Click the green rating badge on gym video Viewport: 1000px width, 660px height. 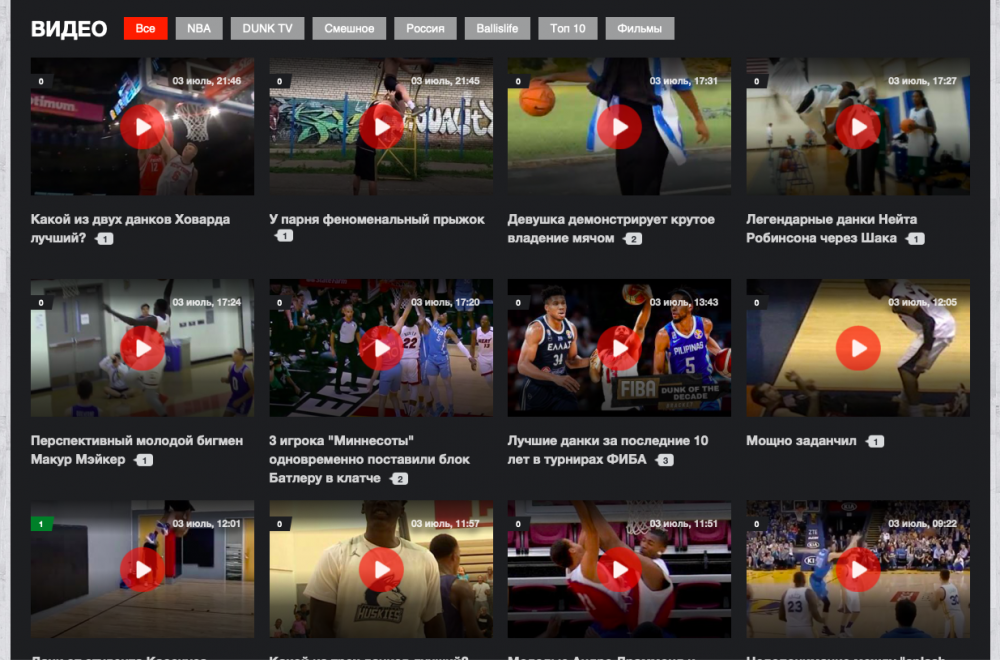coord(41,524)
